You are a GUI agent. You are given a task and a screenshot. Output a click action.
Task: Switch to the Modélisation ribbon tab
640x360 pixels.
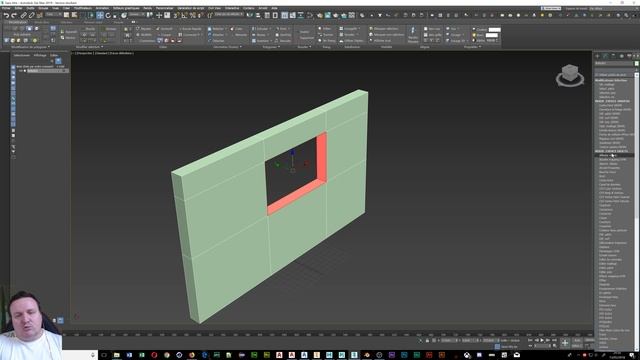(17, 22)
